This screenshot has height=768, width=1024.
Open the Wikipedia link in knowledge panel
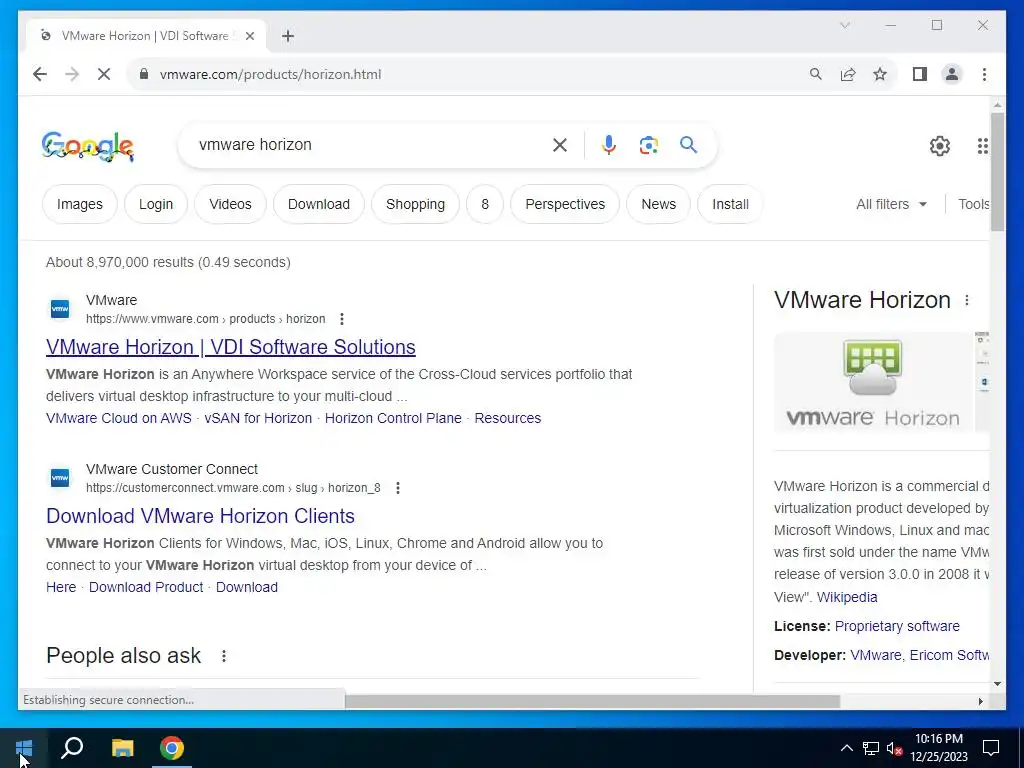point(847,597)
